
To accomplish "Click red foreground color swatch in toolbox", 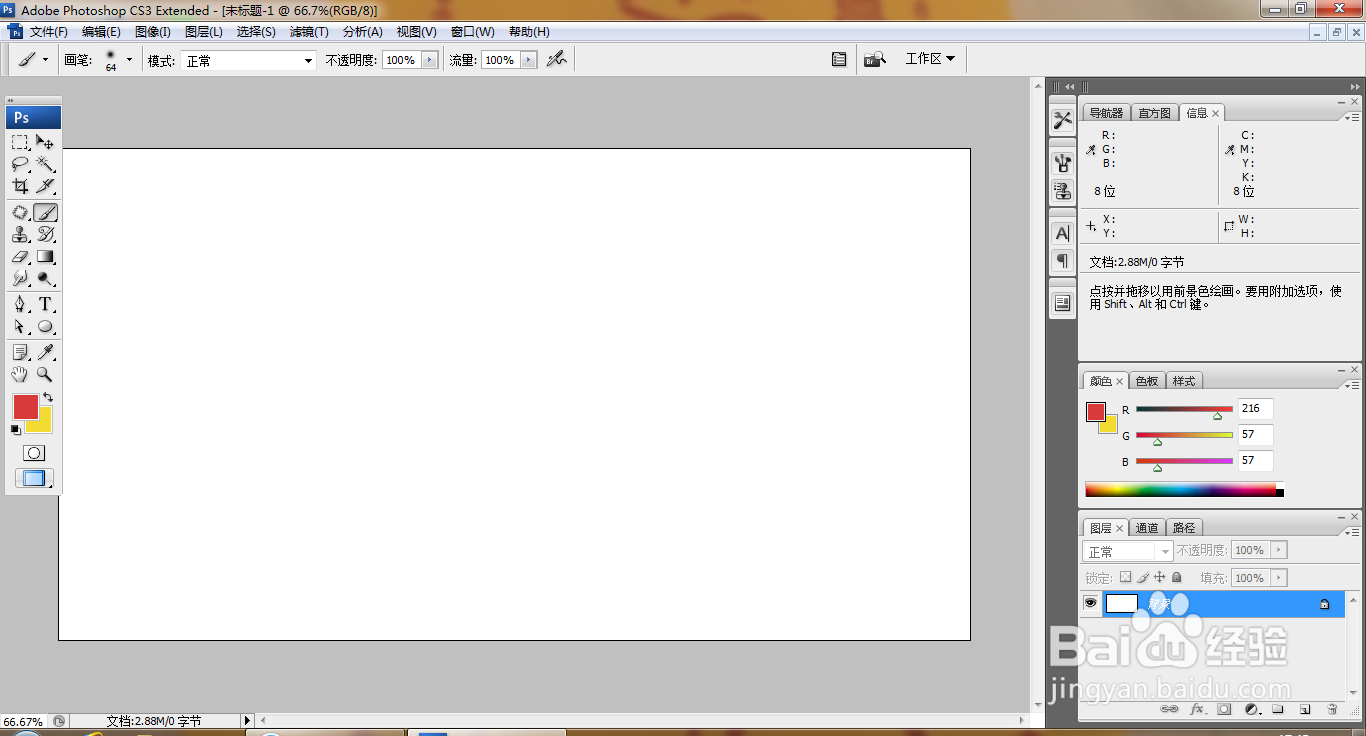I will coord(25,407).
